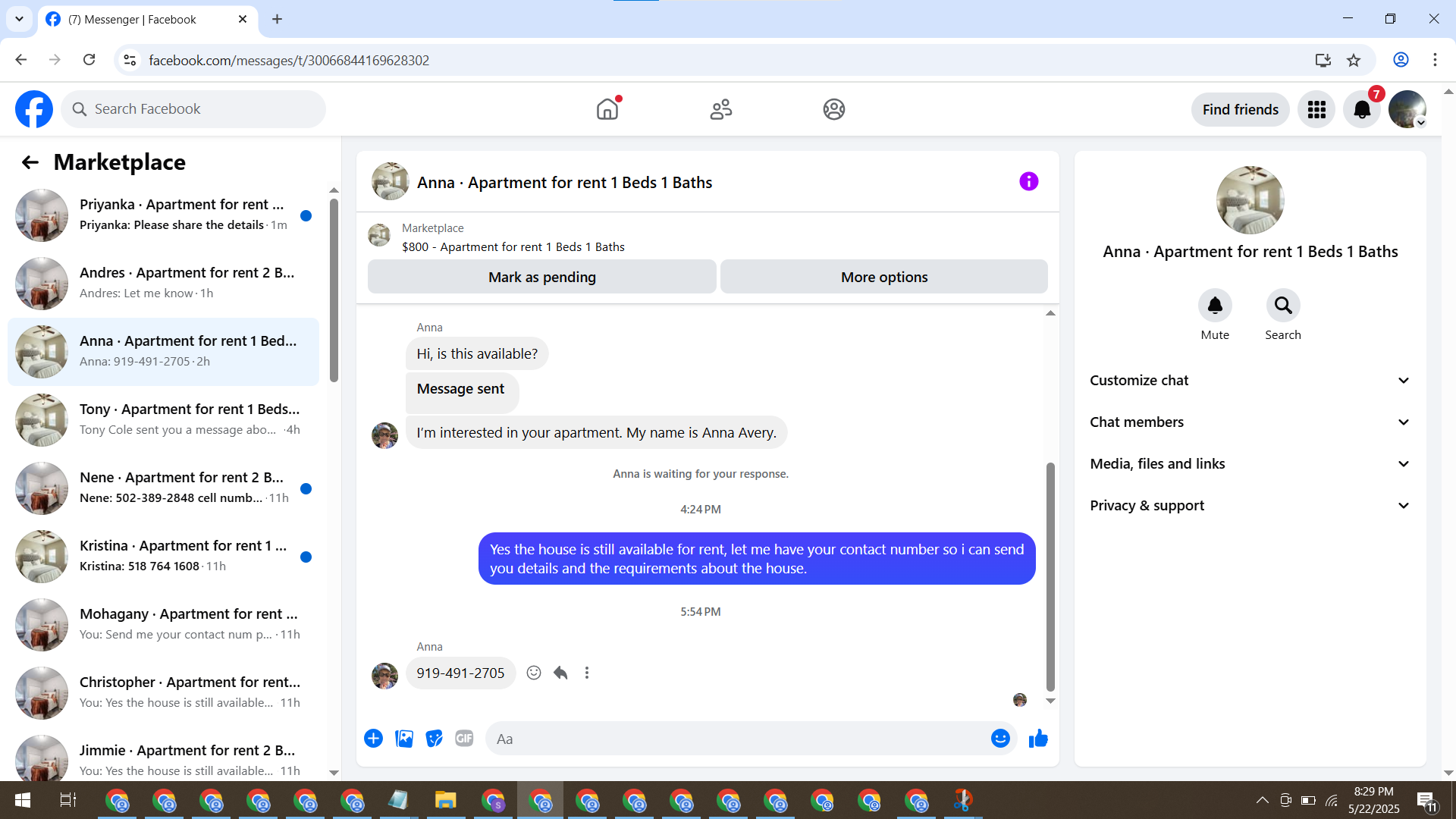Screen dimensions: 1456x819
Task: Click More options button
Action: click(884, 277)
